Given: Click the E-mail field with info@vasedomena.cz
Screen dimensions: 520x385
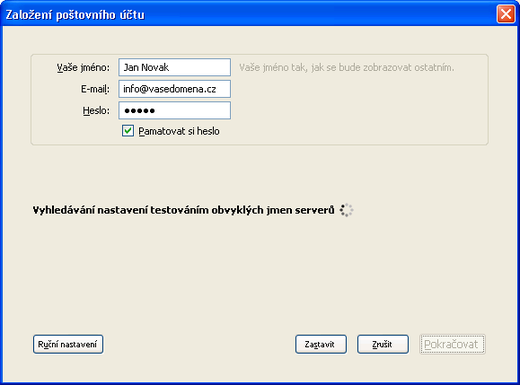Looking at the screenshot, I should 174,89.
